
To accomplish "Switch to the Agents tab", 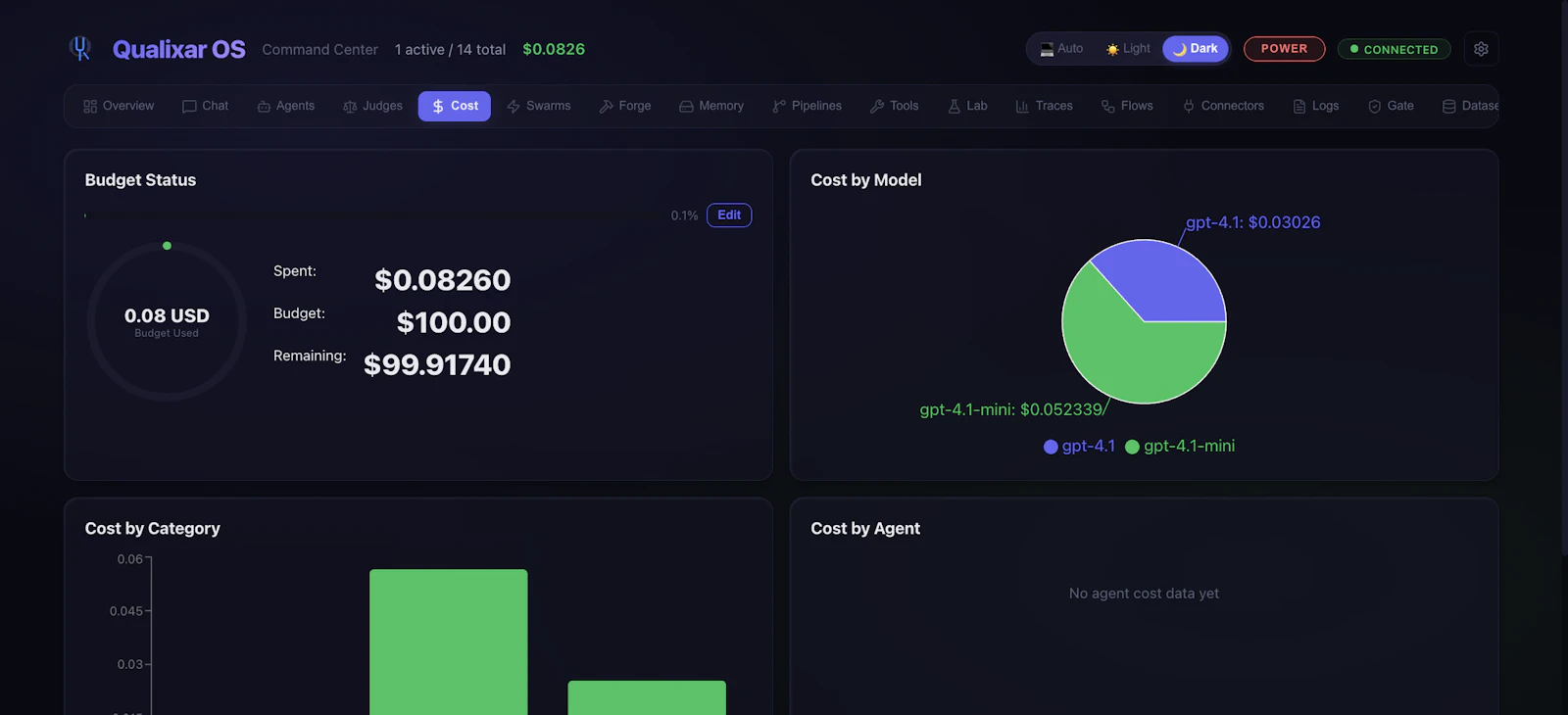I will 286,106.
